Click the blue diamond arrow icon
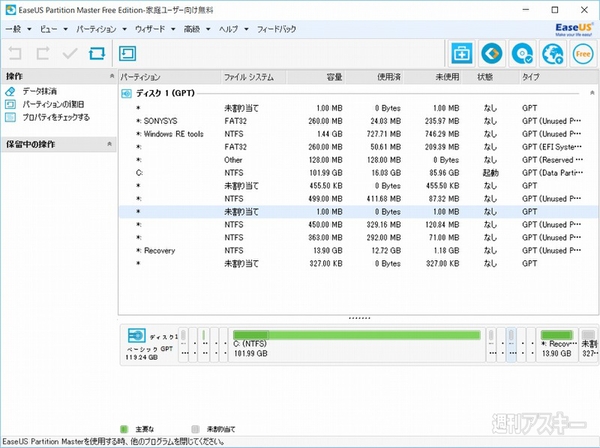The width and height of the screenshot is (600, 448). [492, 54]
